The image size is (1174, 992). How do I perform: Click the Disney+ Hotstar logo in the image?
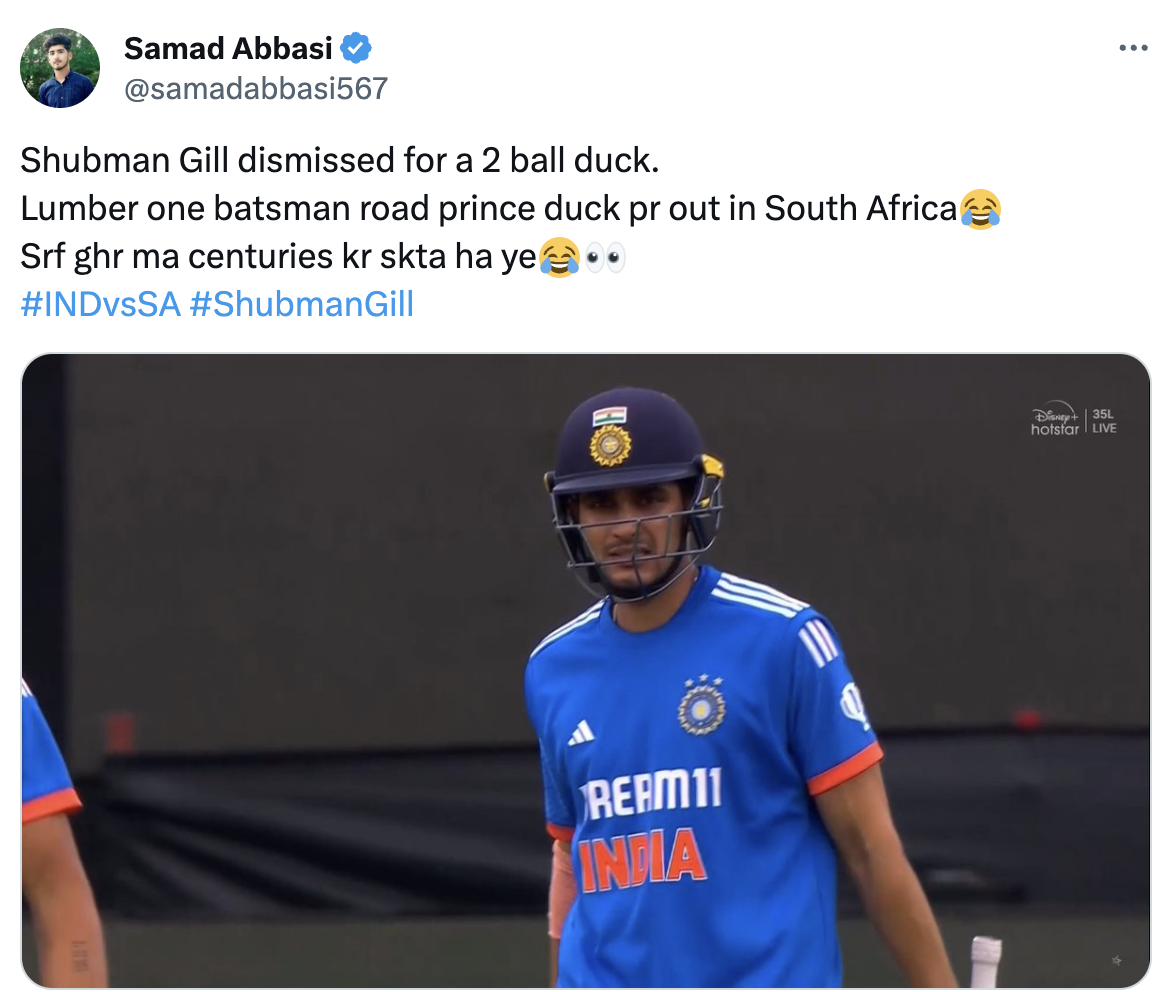pos(1055,420)
